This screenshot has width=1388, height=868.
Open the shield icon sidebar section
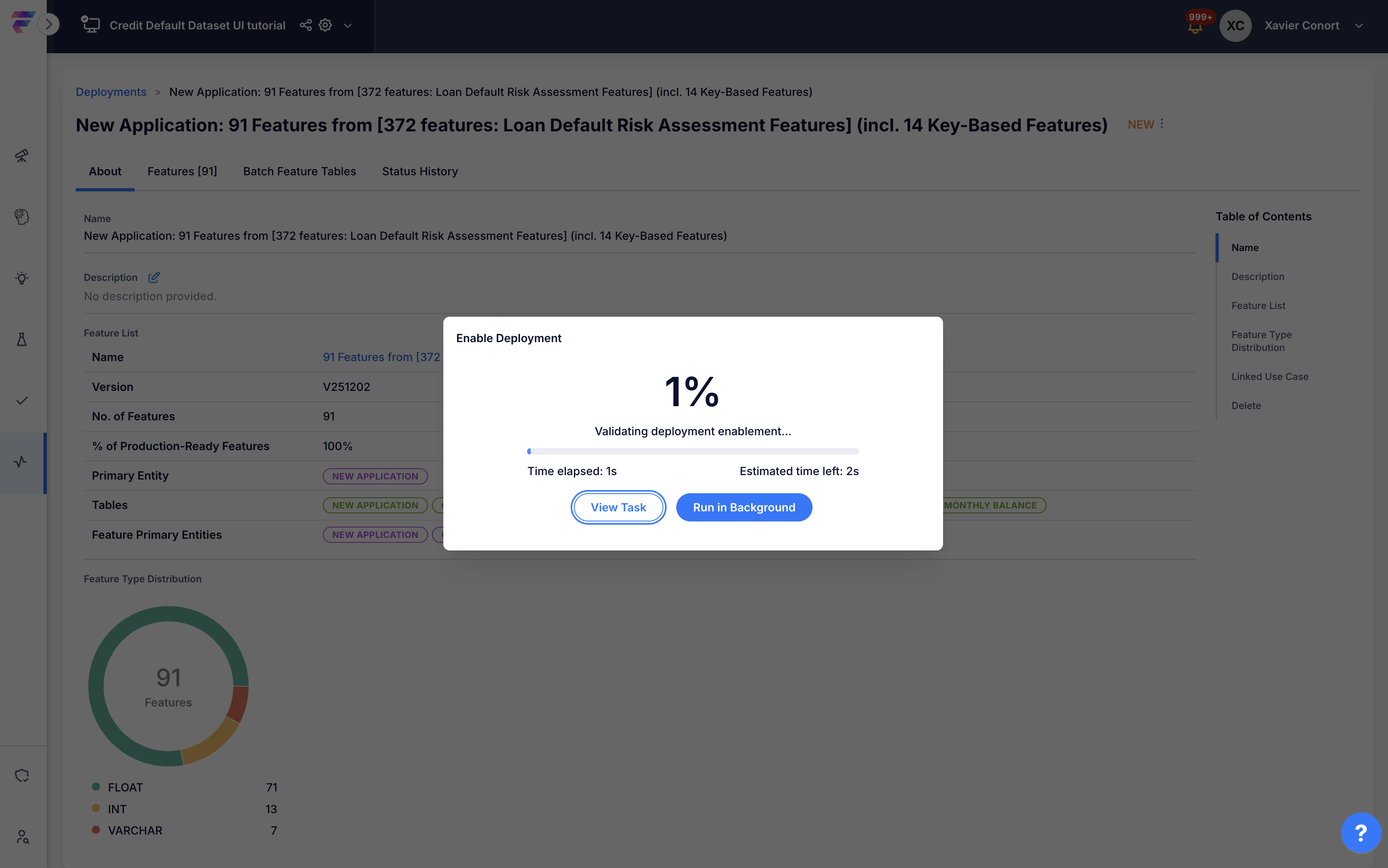point(22,776)
